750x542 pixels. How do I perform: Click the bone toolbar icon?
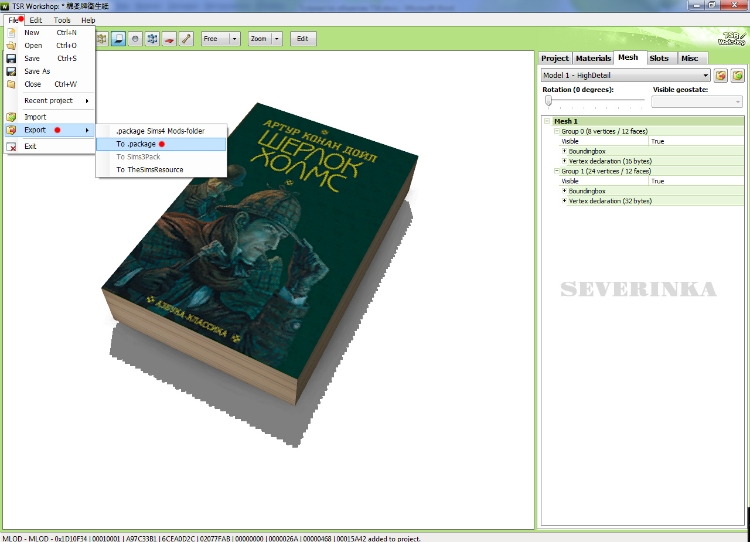(x=186, y=39)
